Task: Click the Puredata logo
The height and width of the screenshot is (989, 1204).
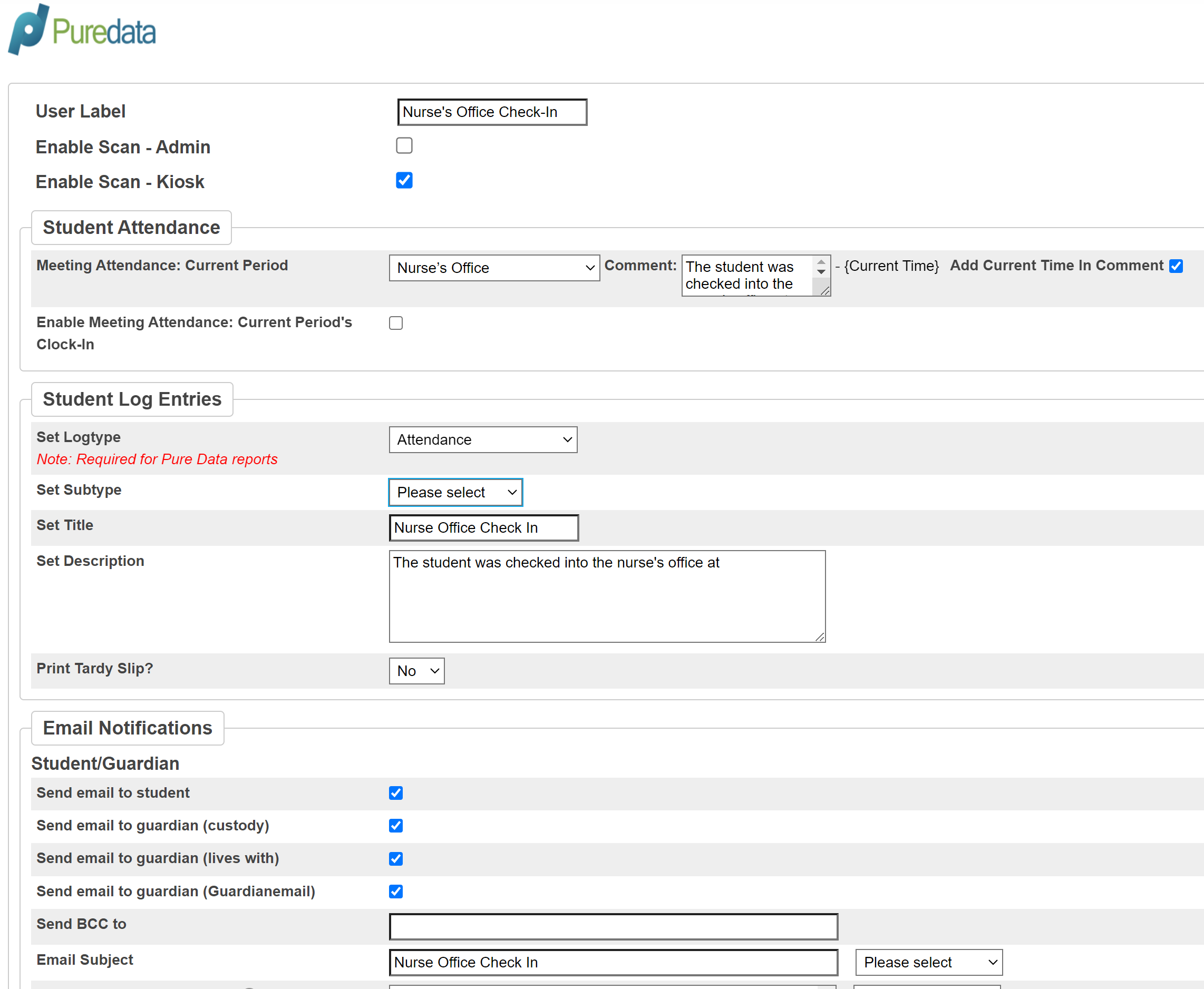Action: 82,30
